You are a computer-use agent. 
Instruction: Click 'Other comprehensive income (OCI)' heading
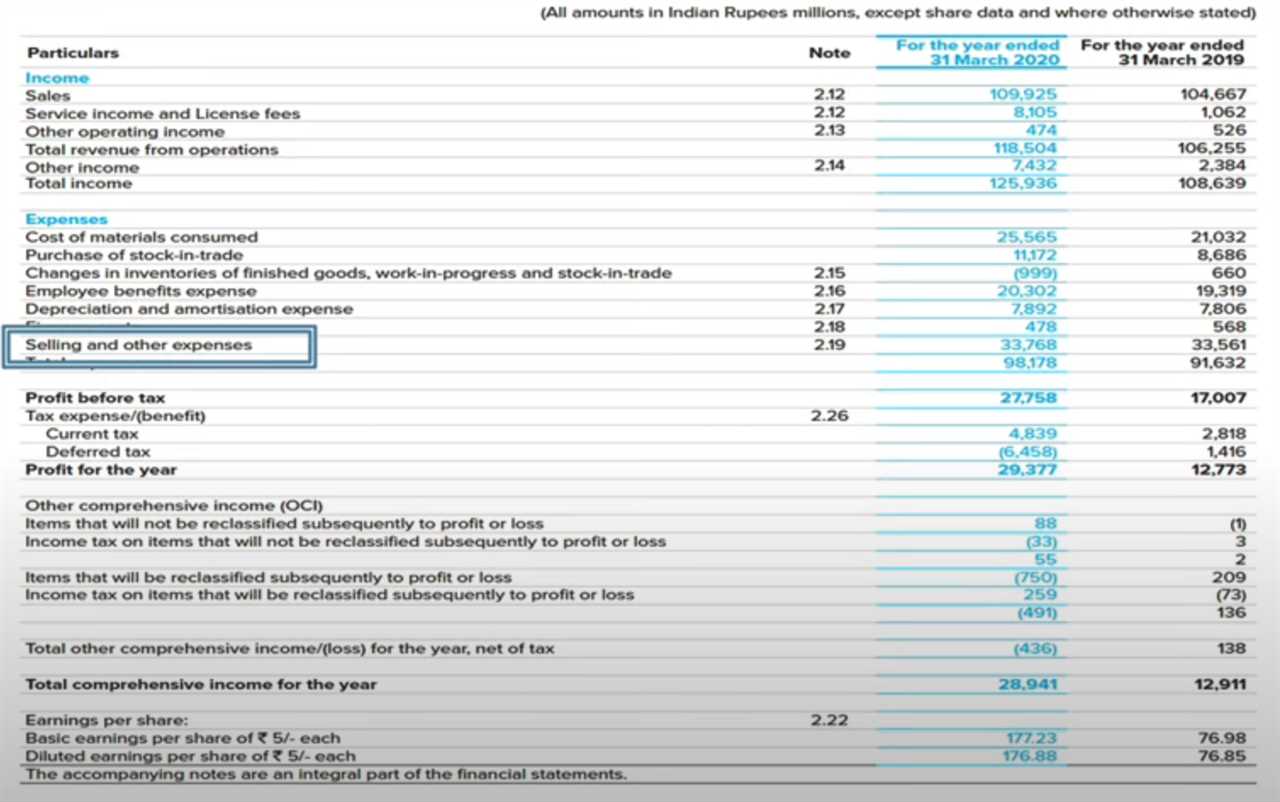(174, 506)
